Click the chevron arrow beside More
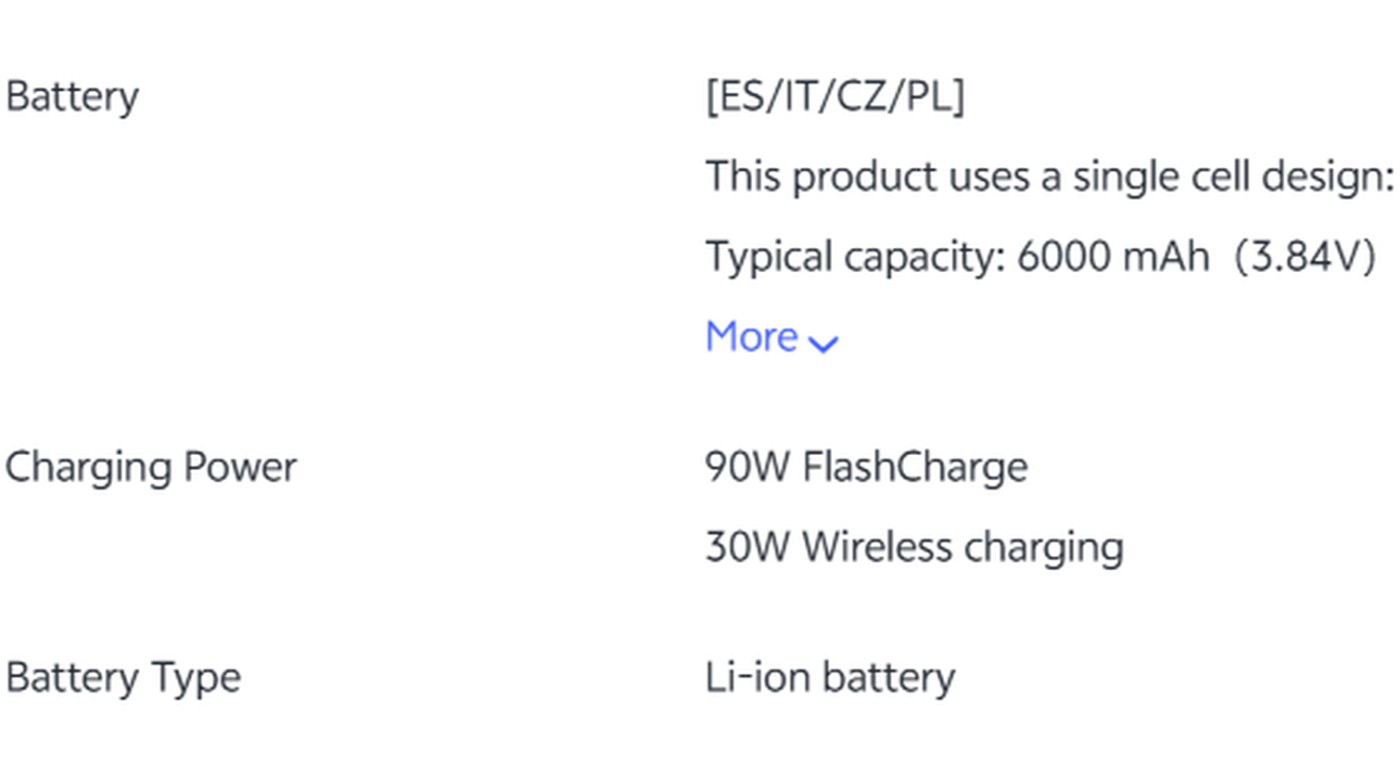The width and height of the screenshot is (1400, 779). [823, 344]
